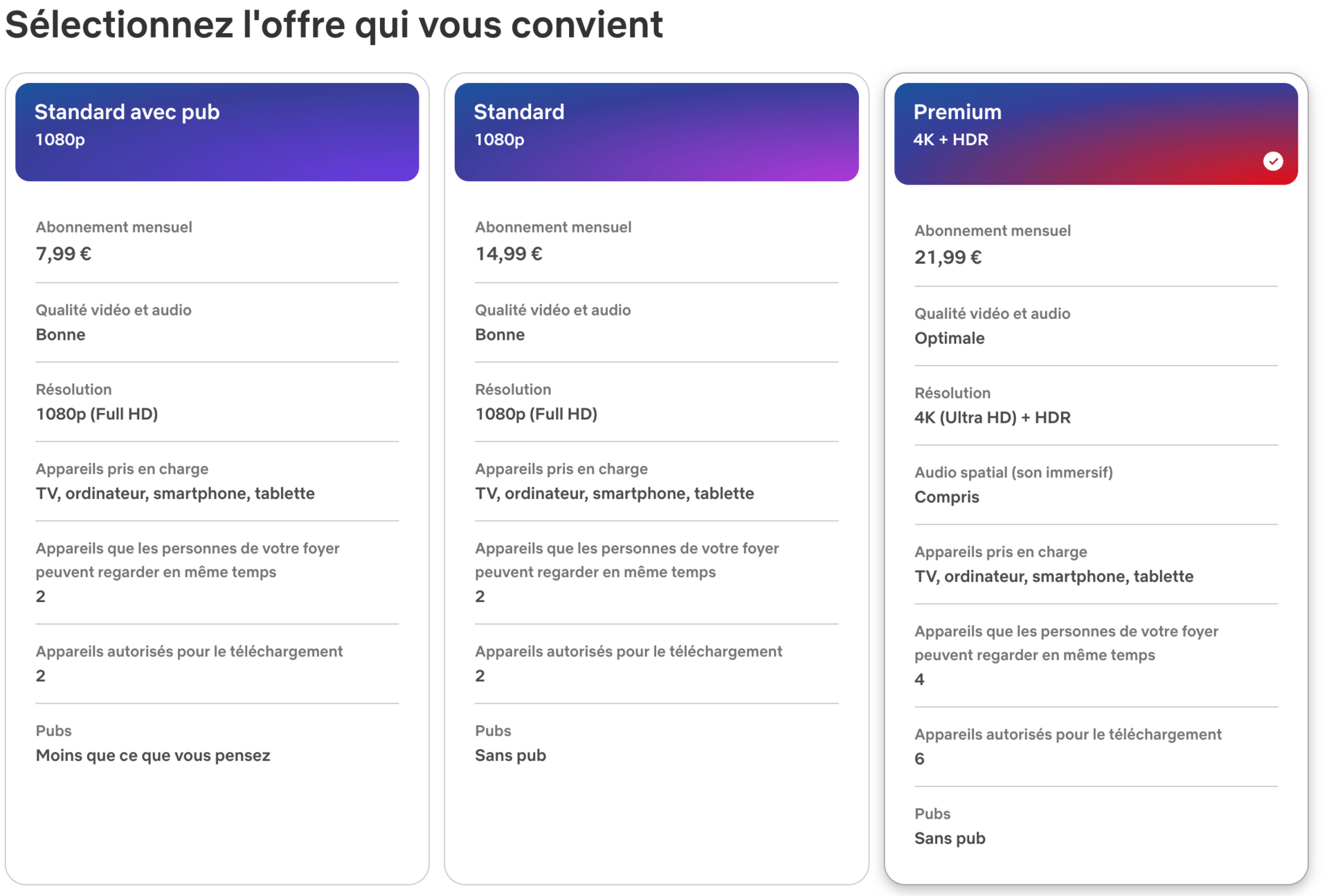Click the 21,99 € monthly price

click(x=948, y=257)
